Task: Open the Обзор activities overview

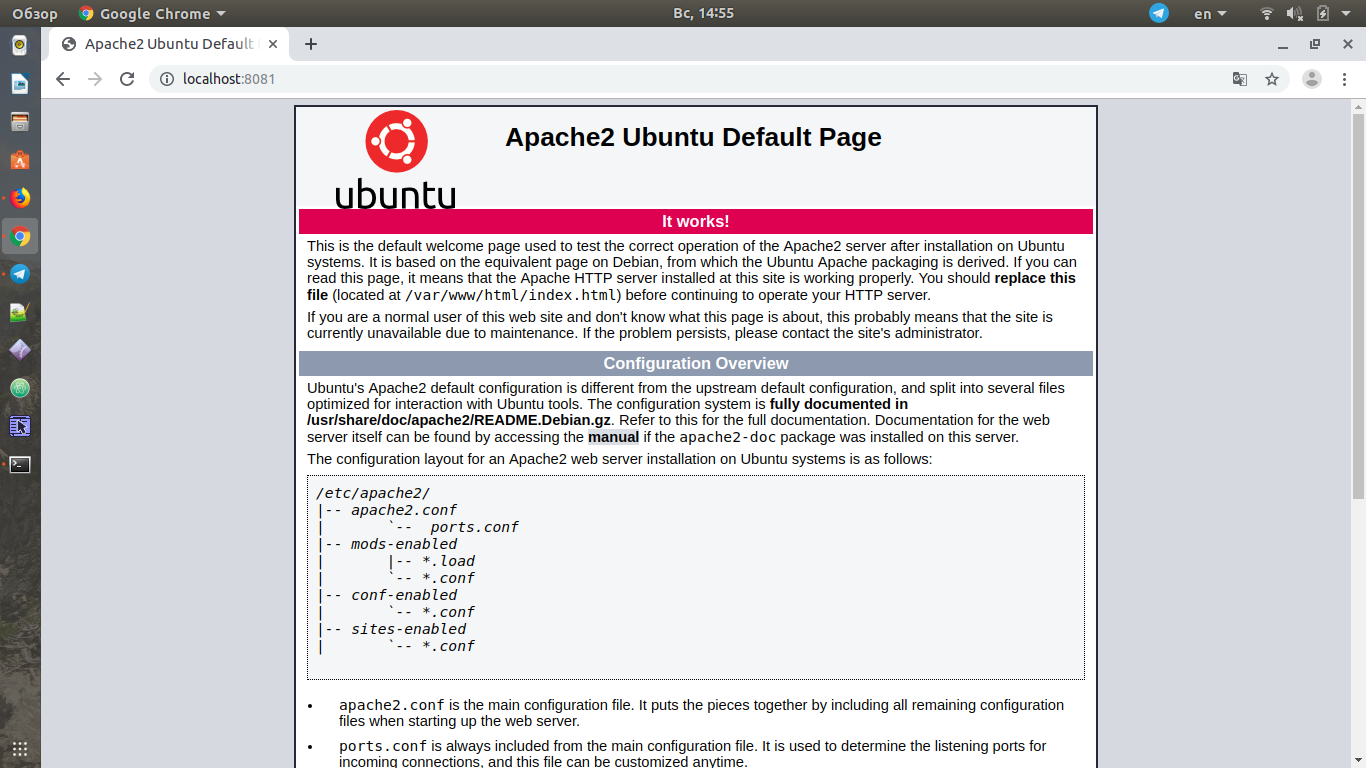Action: point(35,13)
